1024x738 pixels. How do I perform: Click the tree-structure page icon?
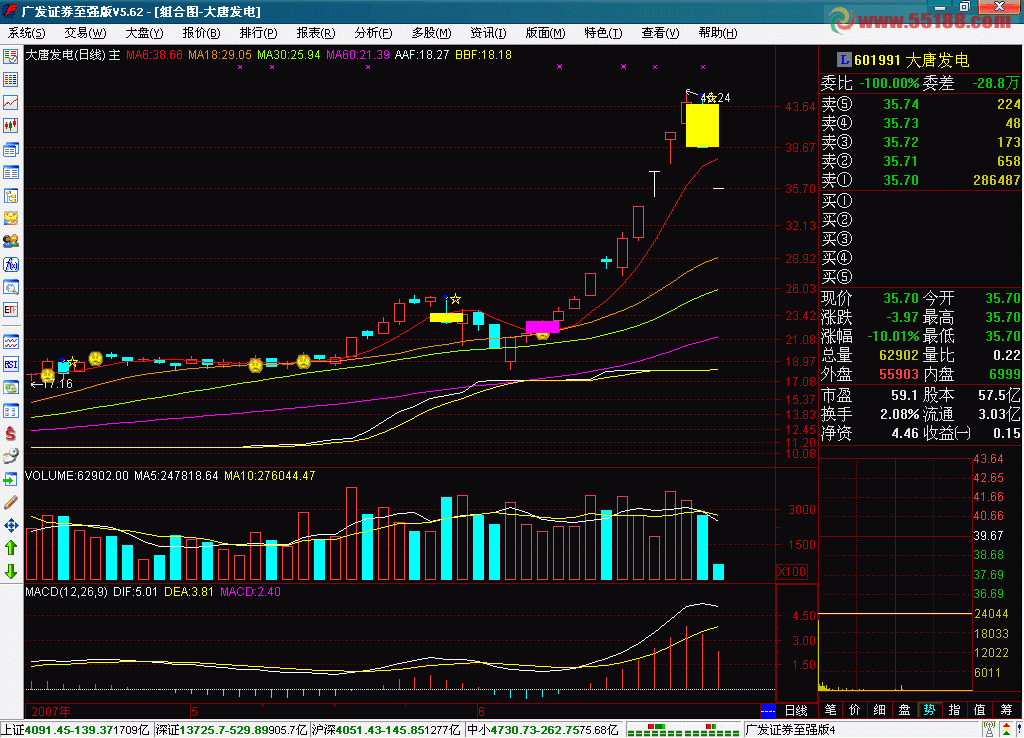tap(10, 196)
